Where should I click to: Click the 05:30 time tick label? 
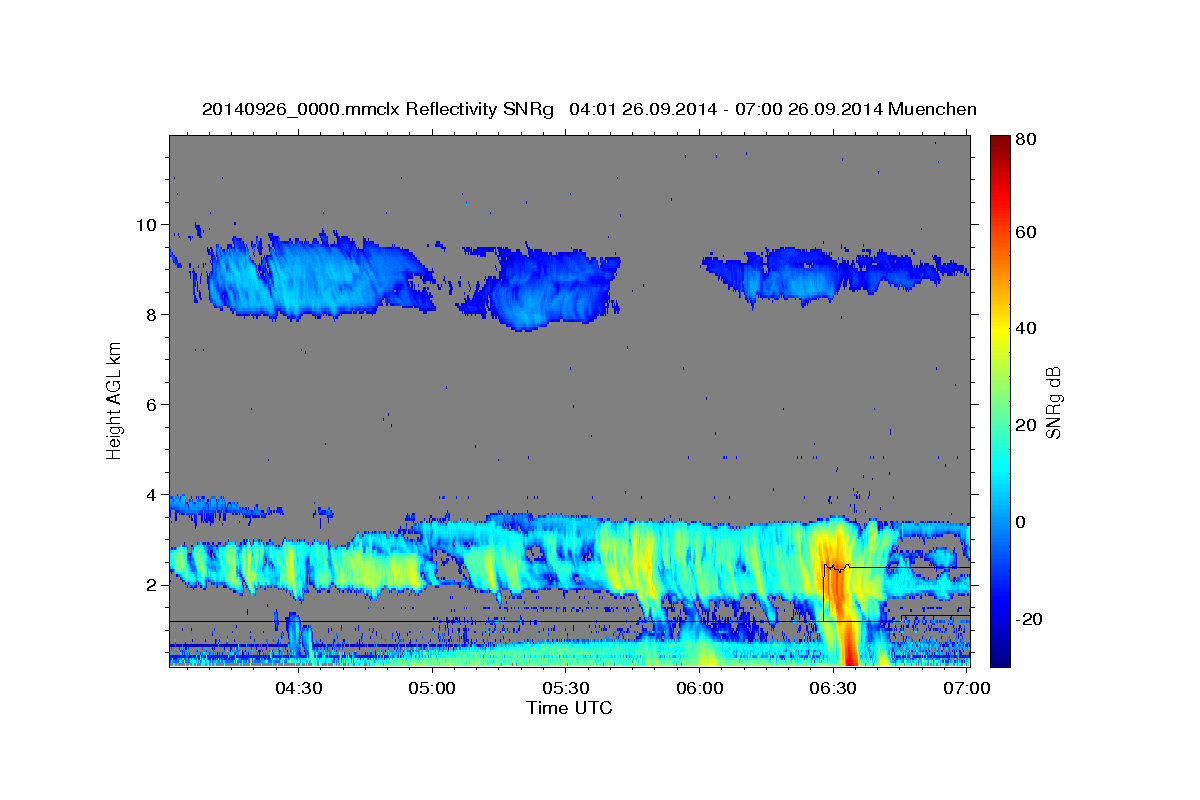click(566, 689)
